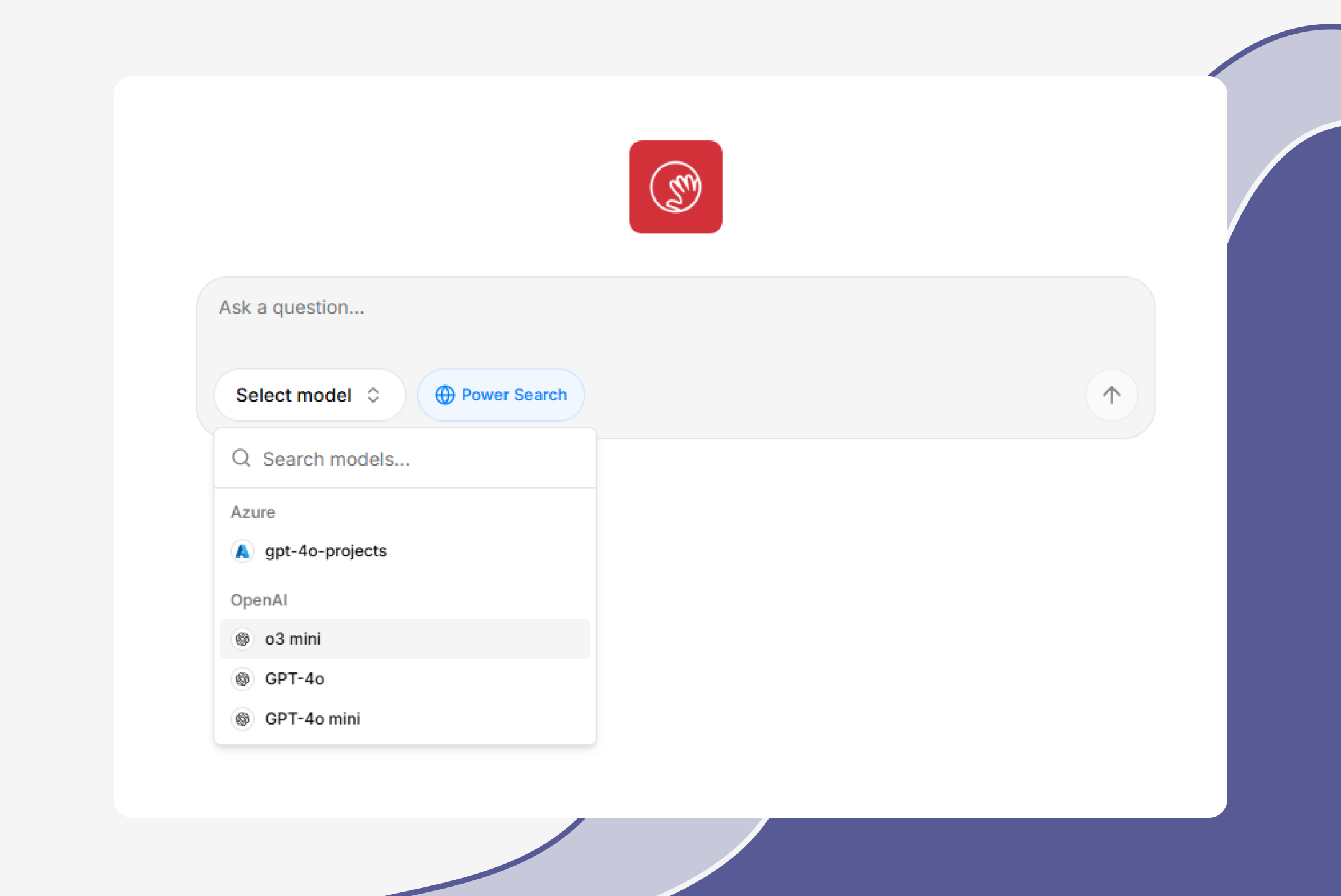Screen dimensions: 1341x896
Task: Click the magnifier icon in model search
Action: coord(241,458)
